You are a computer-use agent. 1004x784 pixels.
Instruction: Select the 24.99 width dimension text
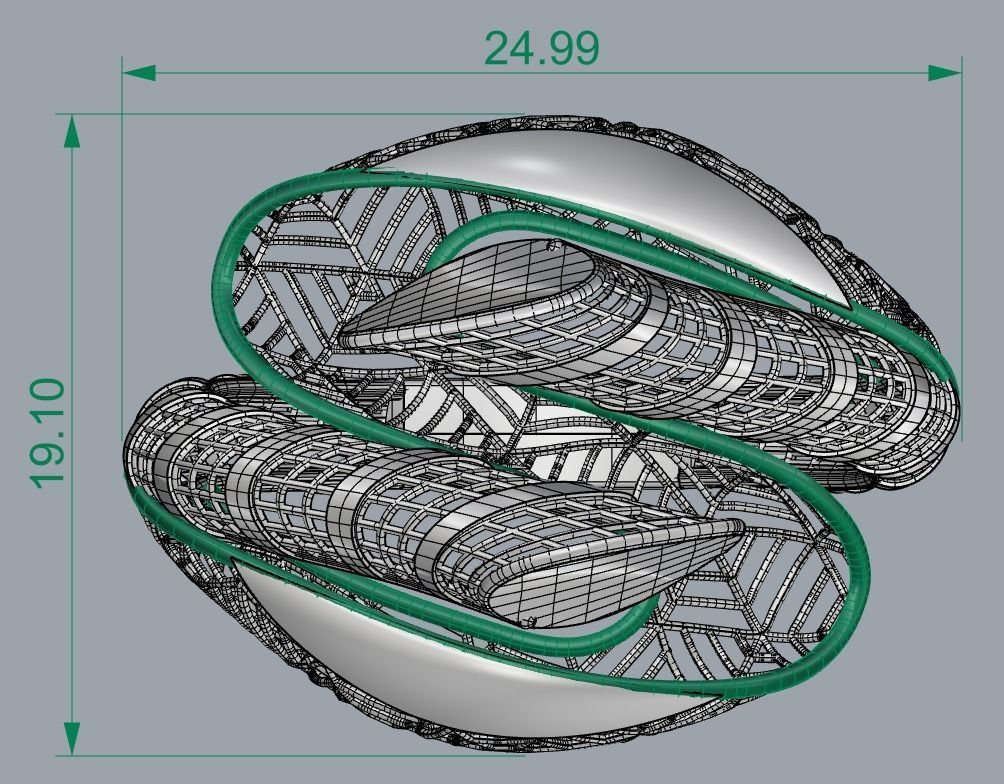(x=542, y=48)
